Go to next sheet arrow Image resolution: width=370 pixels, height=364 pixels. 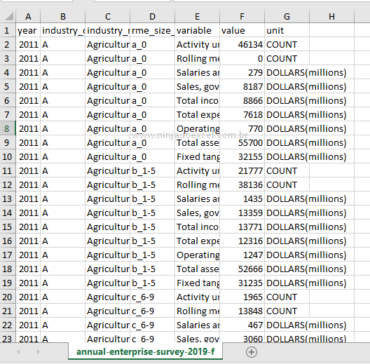pos(38,352)
